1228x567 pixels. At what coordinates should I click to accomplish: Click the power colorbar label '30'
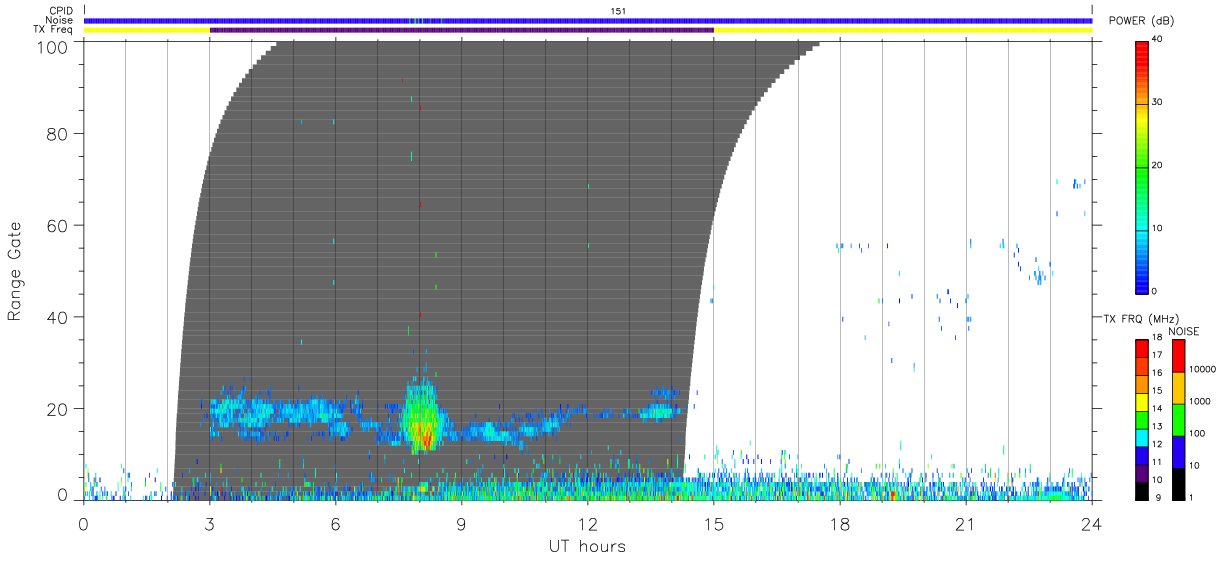(x=1158, y=103)
